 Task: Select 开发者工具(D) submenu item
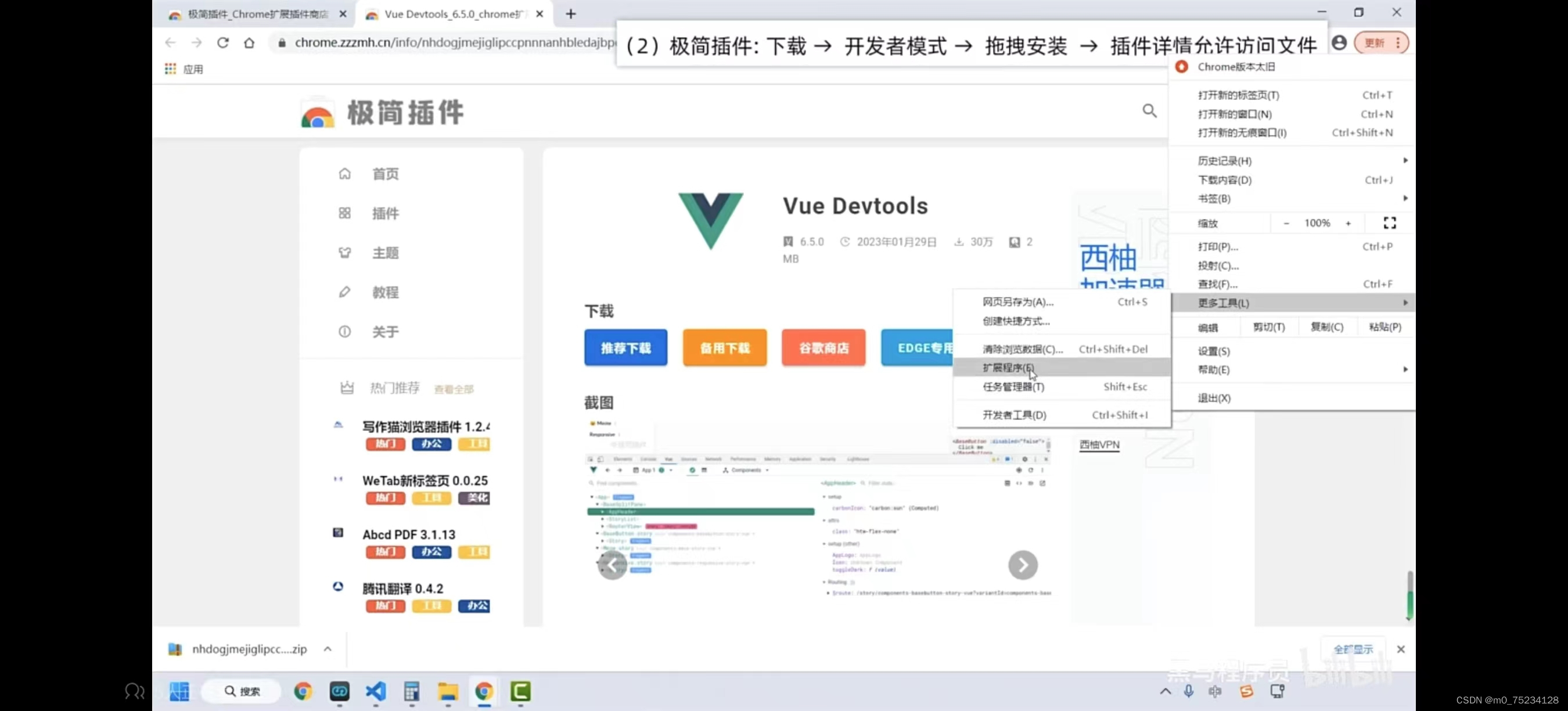click(x=1062, y=415)
